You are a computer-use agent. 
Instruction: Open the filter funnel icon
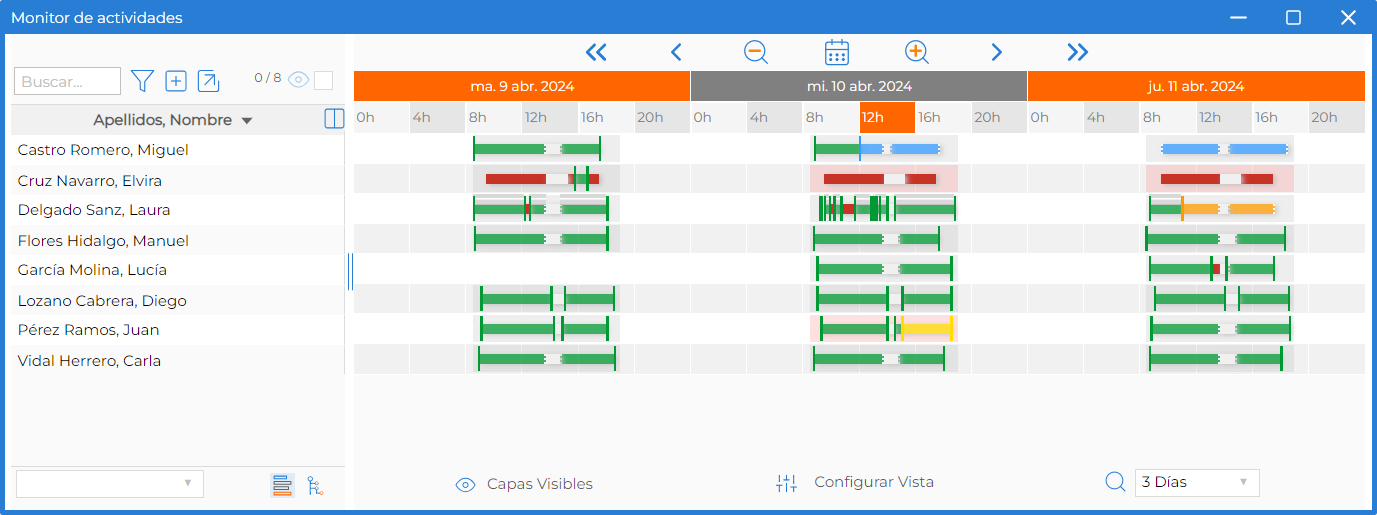coord(143,81)
